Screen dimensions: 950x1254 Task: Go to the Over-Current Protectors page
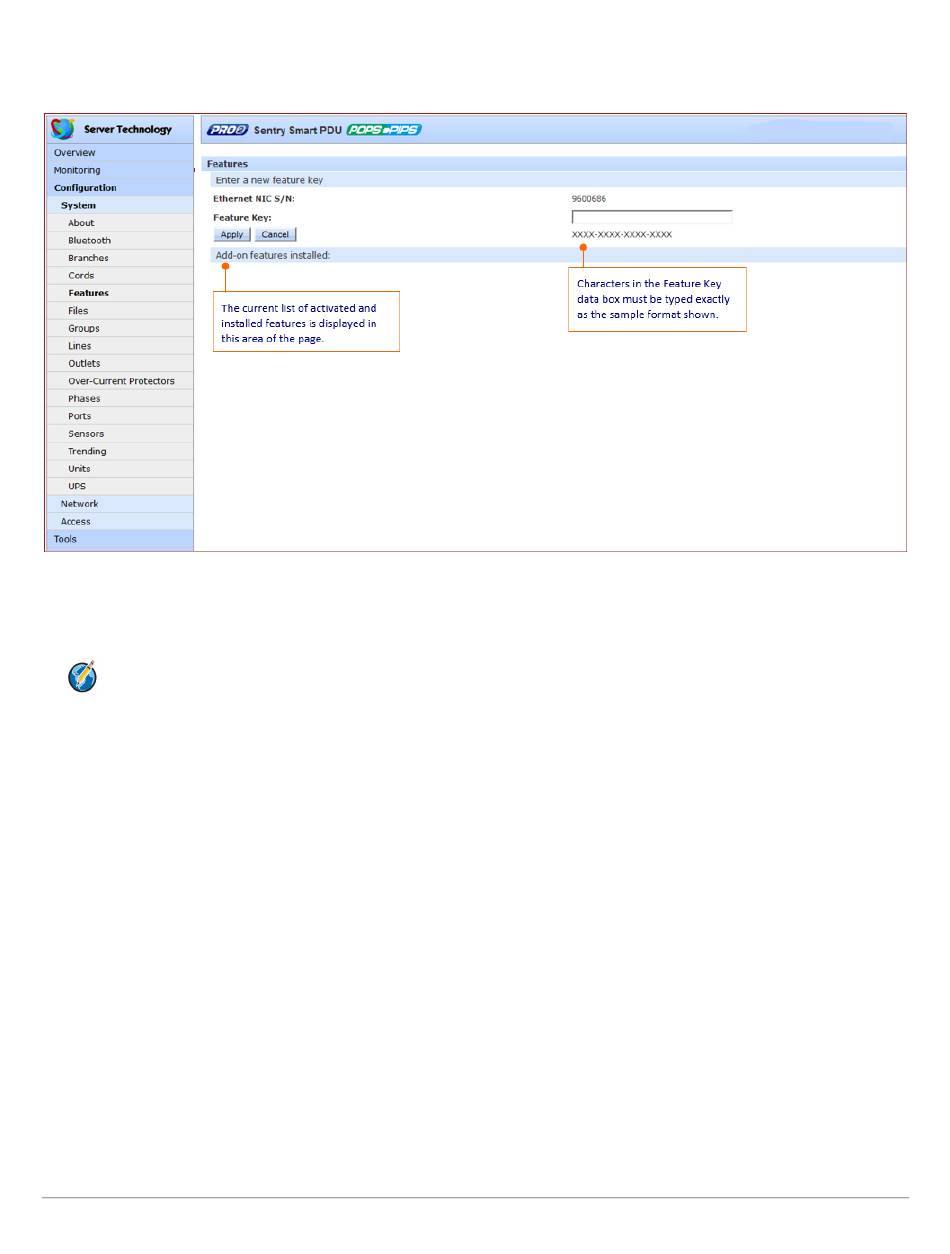121,381
